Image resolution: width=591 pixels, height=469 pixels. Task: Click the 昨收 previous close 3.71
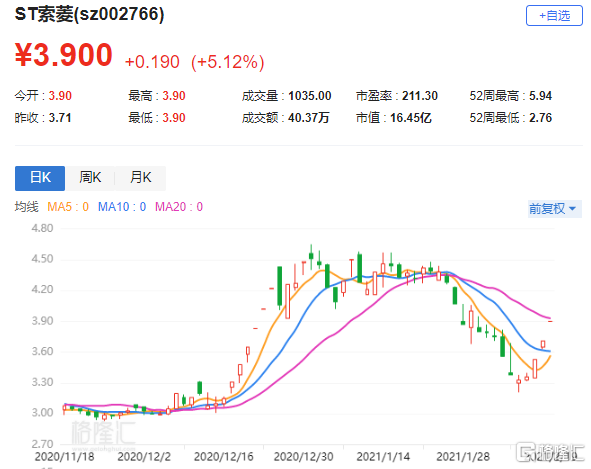(60, 118)
